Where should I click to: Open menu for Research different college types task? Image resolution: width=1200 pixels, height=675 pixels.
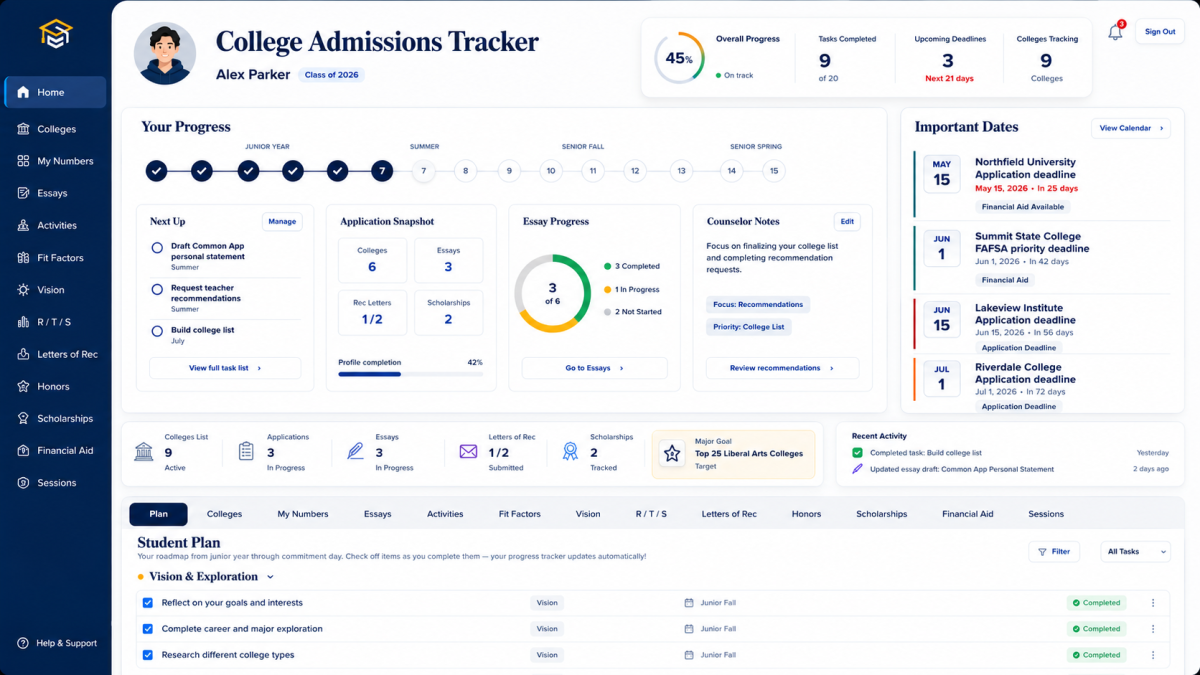(1153, 655)
